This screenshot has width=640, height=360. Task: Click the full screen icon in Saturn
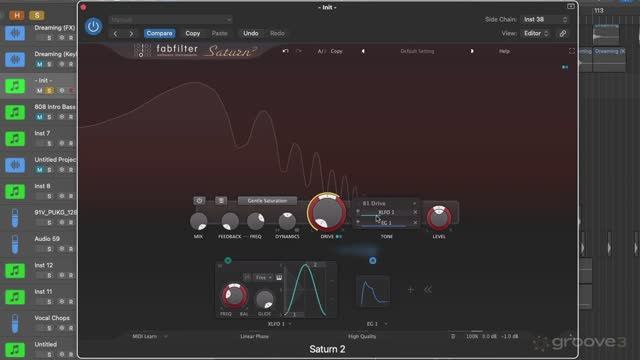pos(571,51)
